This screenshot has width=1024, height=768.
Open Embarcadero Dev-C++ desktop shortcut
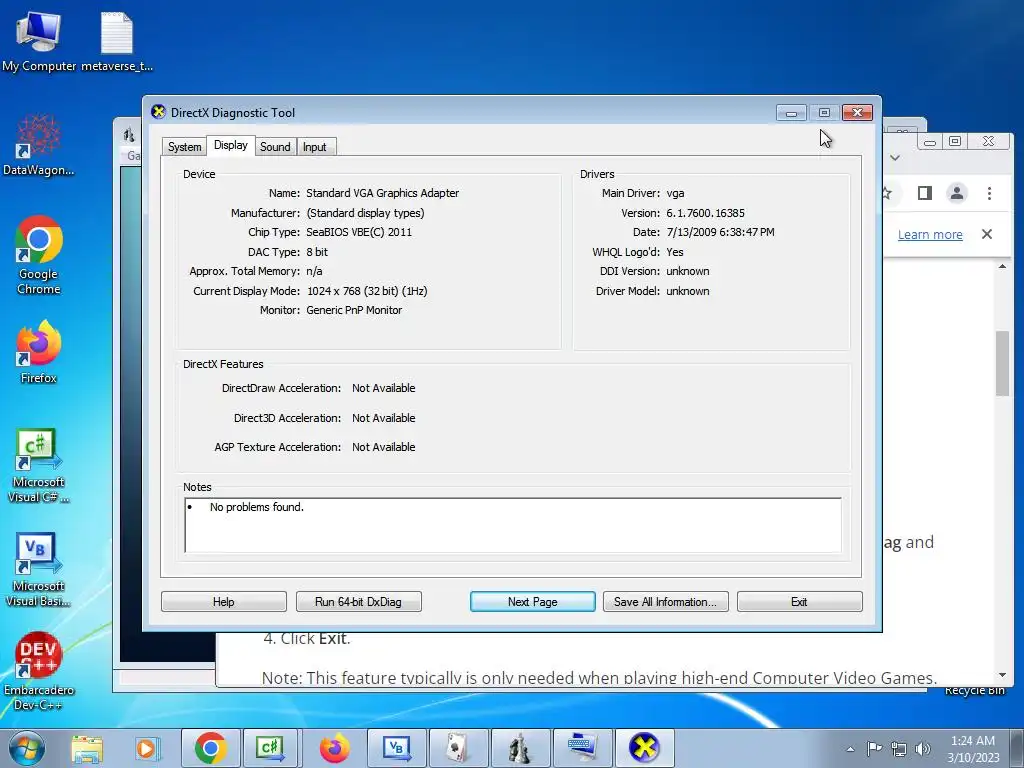(x=39, y=671)
